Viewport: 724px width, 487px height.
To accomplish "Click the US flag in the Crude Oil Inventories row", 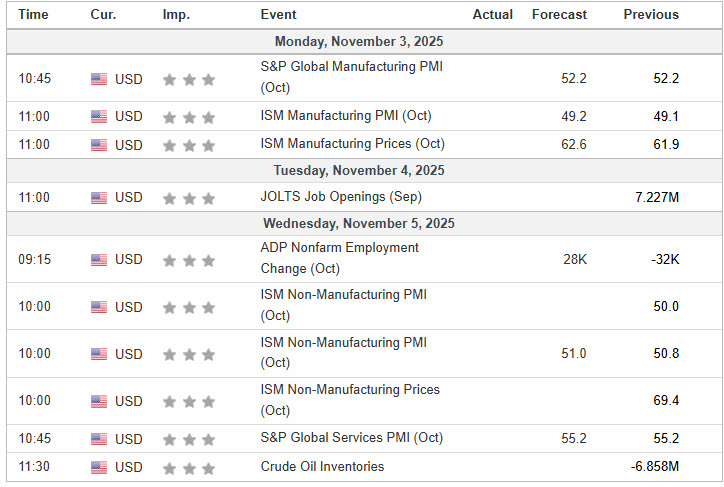I will pyautogui.click(x=99, y=467).
